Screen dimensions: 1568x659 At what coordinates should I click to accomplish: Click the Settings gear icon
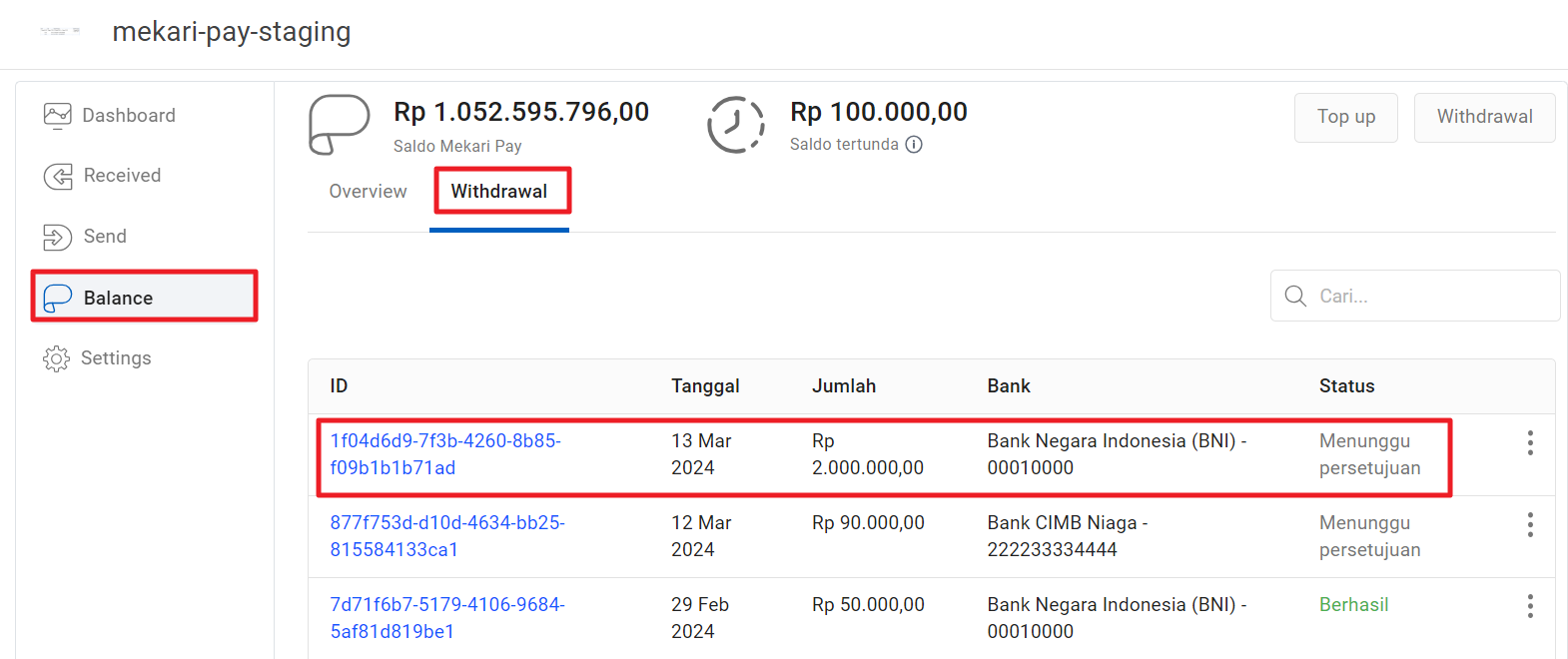pos(56,358)
